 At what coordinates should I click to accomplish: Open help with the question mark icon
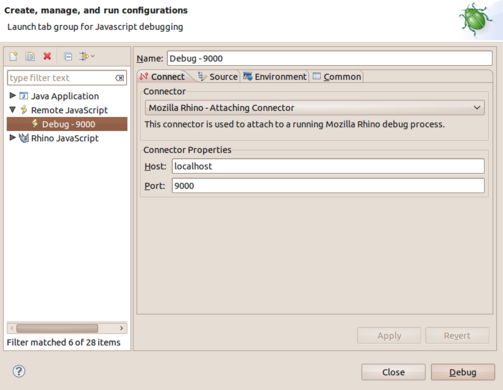click(x=19, y=371)
